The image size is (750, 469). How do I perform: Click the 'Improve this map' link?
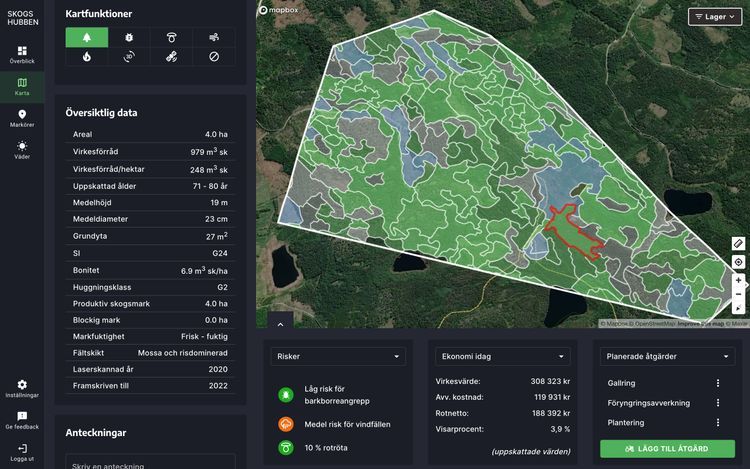tap(700, 324)
